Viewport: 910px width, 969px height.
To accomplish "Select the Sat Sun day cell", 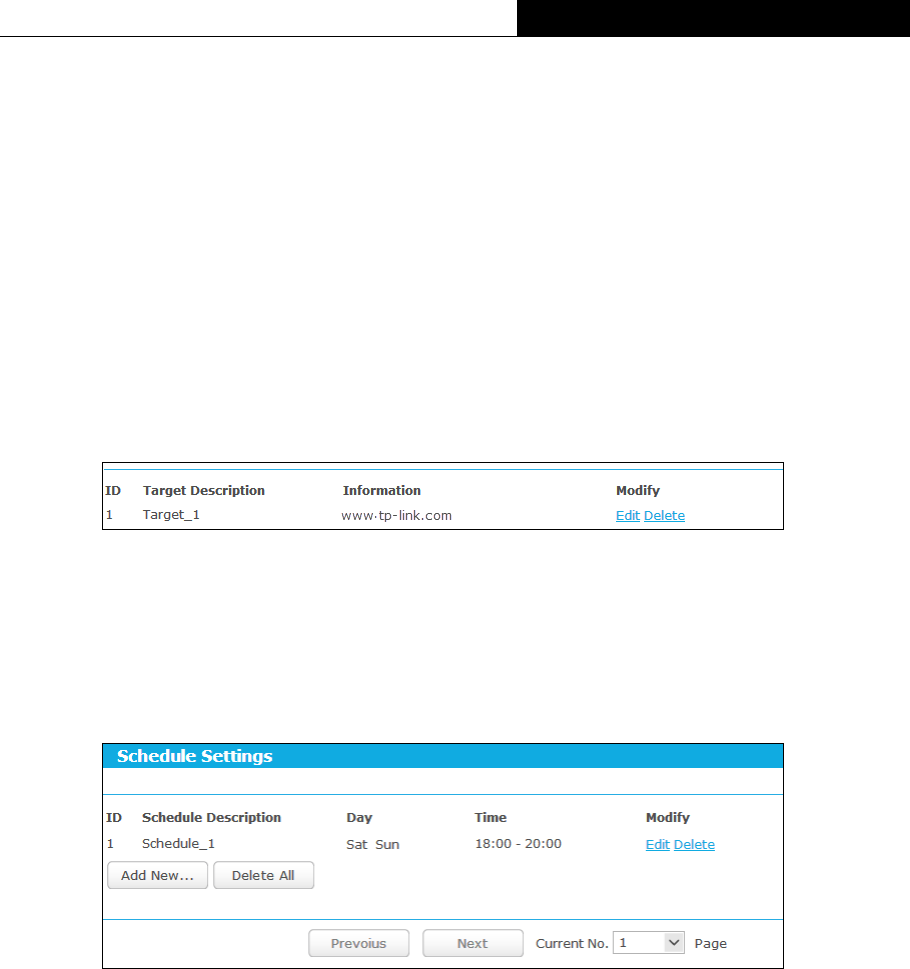I will pos(373,844).
